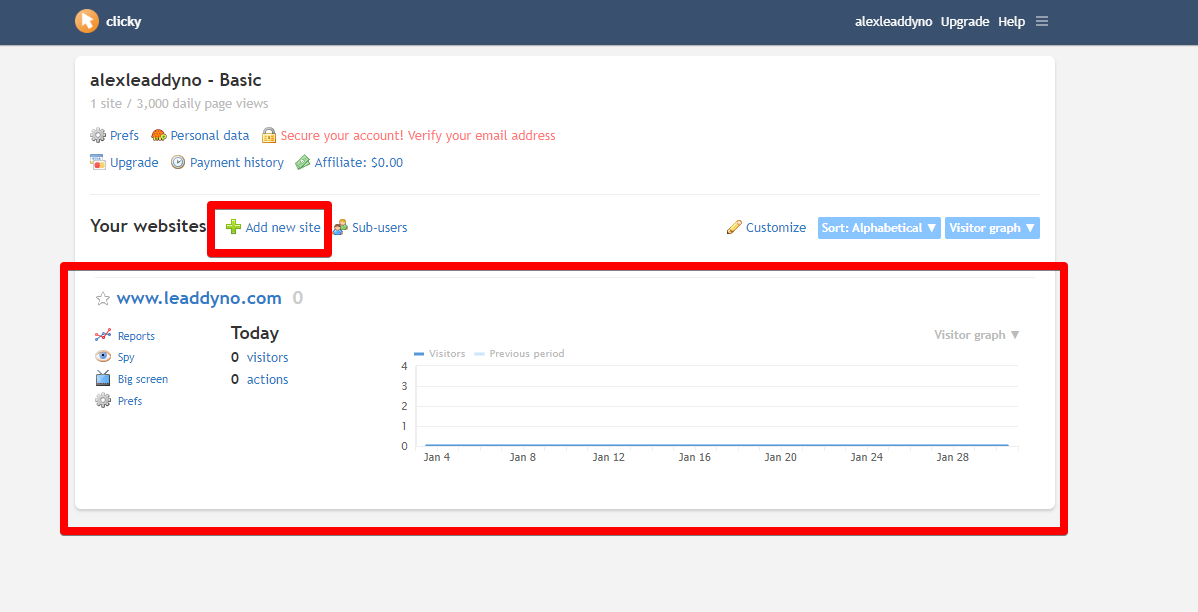Screen dimensions: 1198x612
Task: Click the Reports graph icon
Action: 102,335
